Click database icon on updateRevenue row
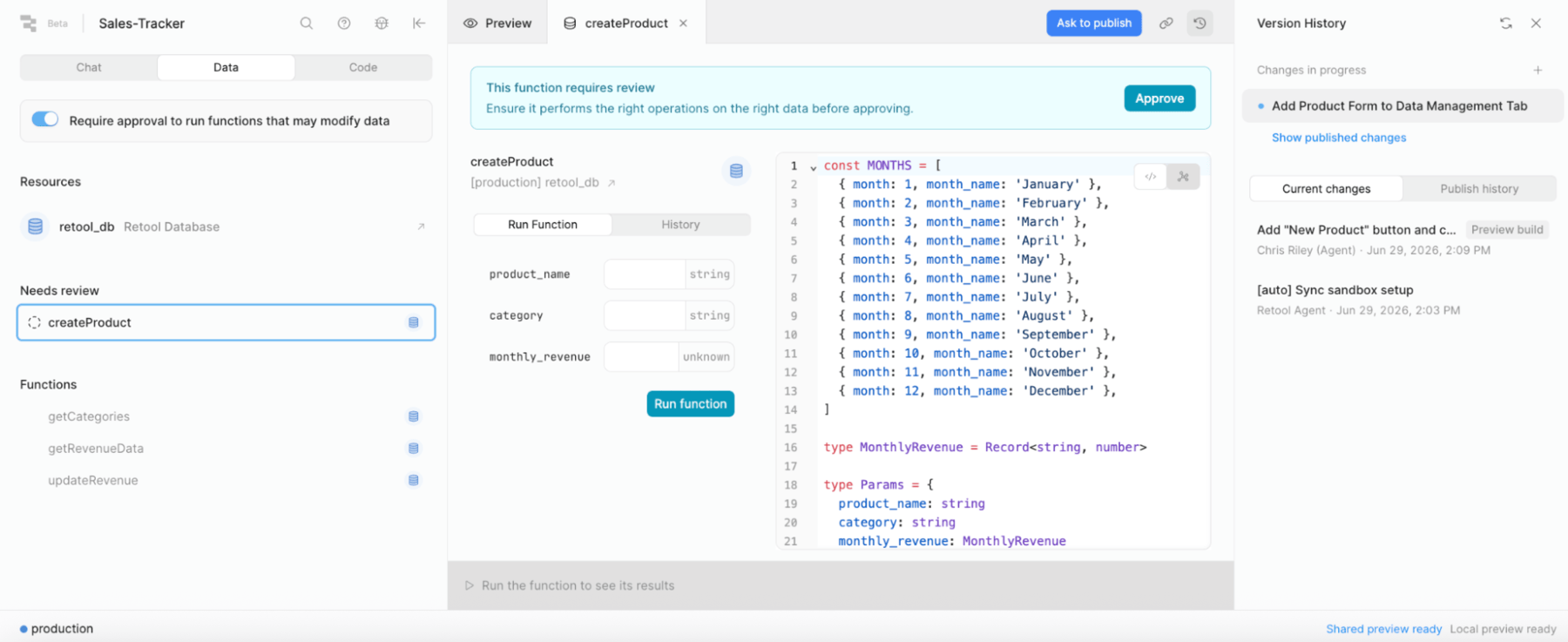Screen dimensions: 1568x642 pyautogui.click(x=414, y=480)
